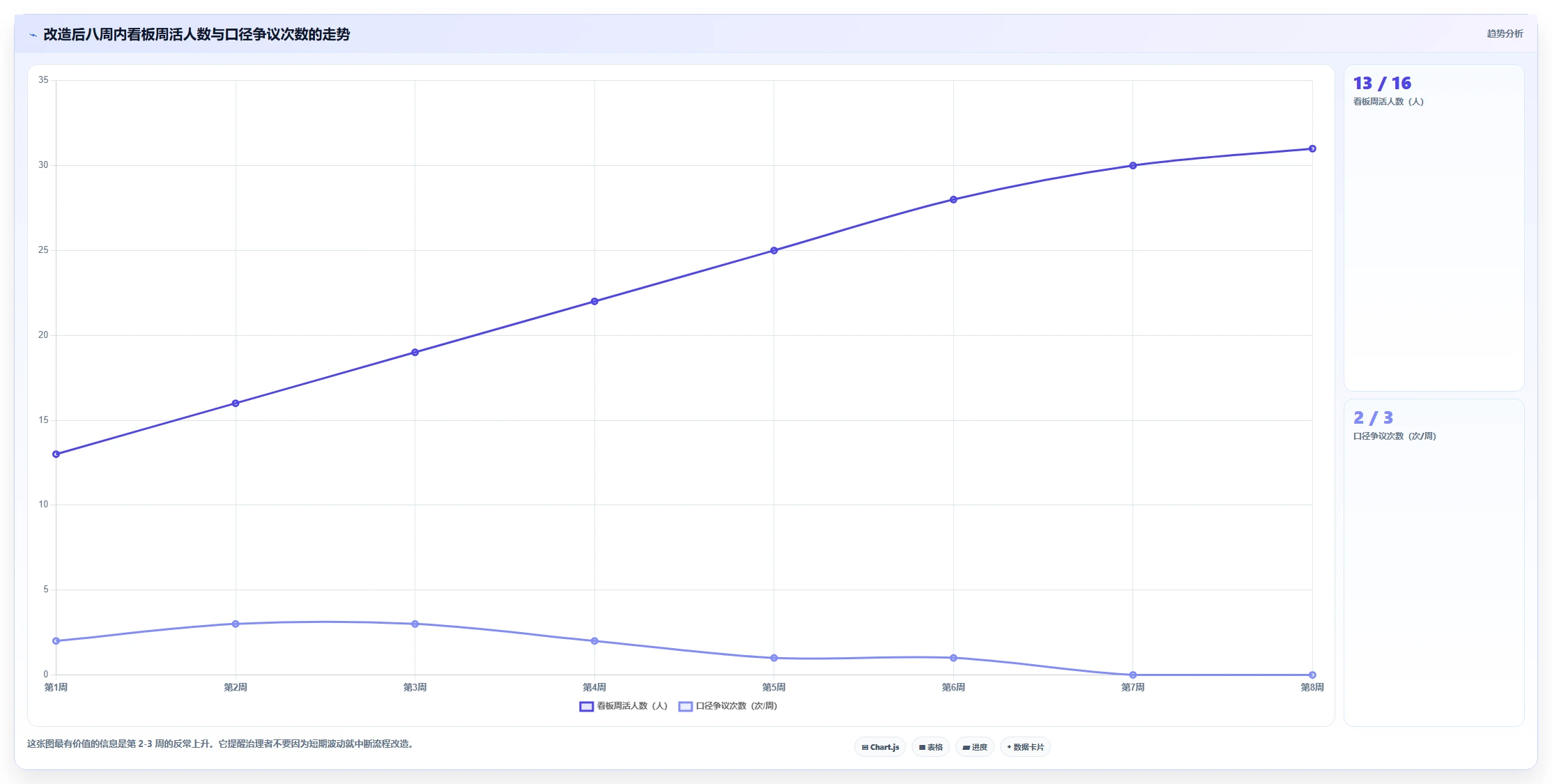The width and height of the screenshot is (1552, 784).
Task: Click the 2 / 3 口径争议次数 stat card
Action: pos(1434,562)
